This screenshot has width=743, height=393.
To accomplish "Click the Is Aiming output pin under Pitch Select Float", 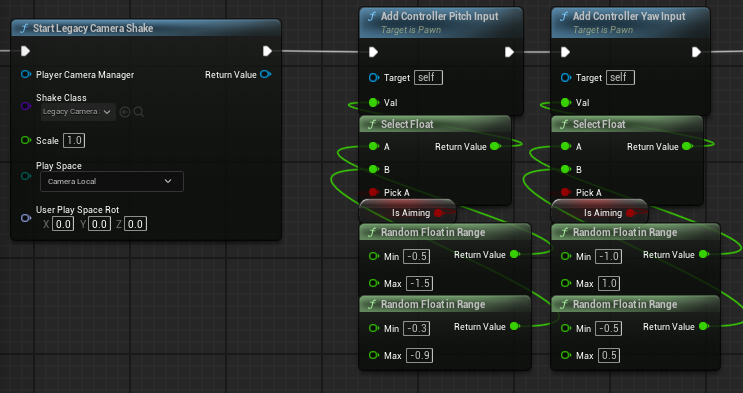I will click(x=438, y=213).
